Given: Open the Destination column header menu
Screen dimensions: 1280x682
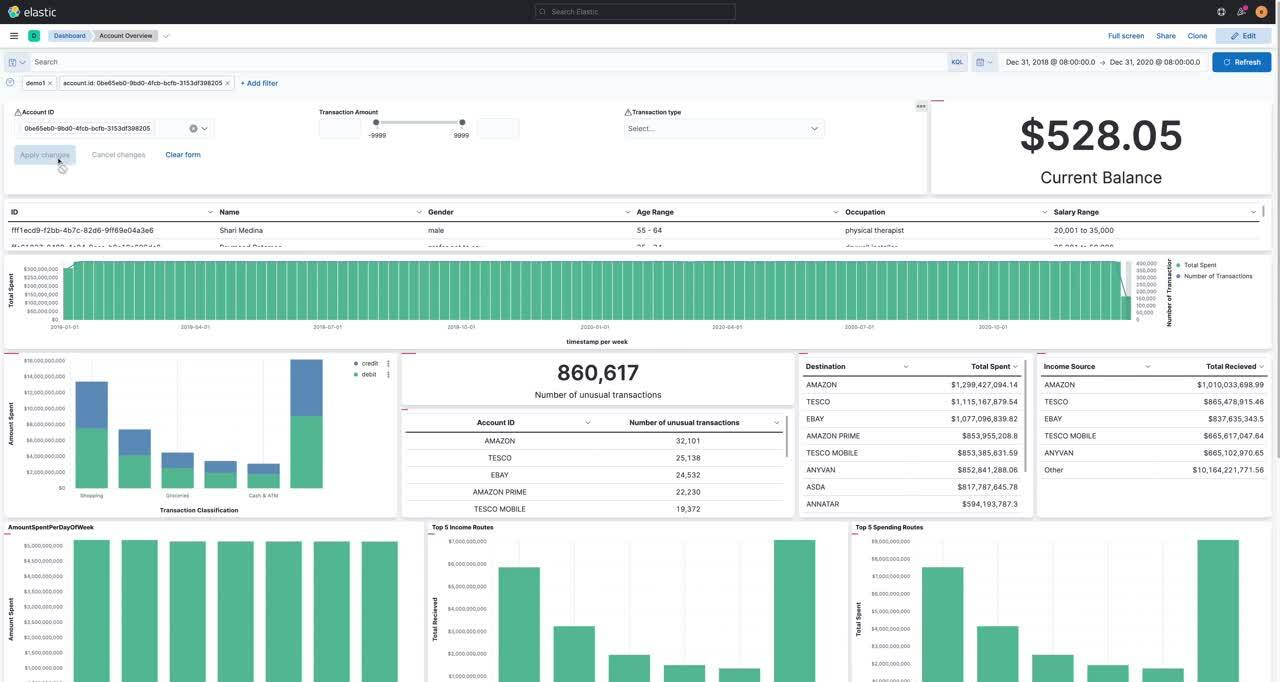Looking at the screenshot, I should click(x=906, y=367).
